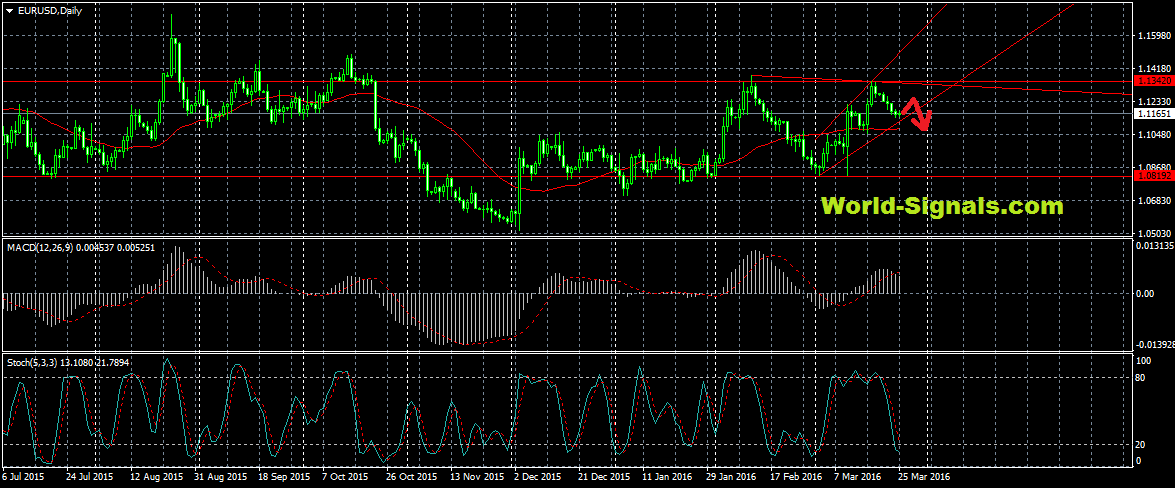Viewport: 1175px width, 488px height.
Task: Click the 12 Aug 2015 date label
Action: 154,477
